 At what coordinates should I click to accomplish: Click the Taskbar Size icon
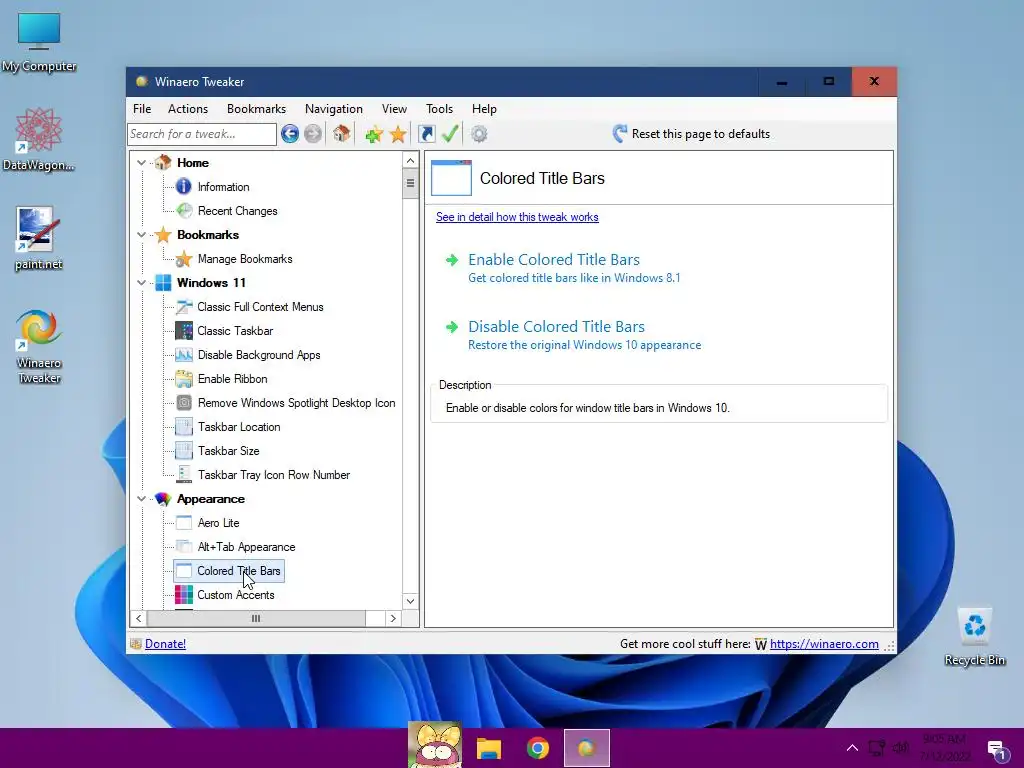pos(184,451)
